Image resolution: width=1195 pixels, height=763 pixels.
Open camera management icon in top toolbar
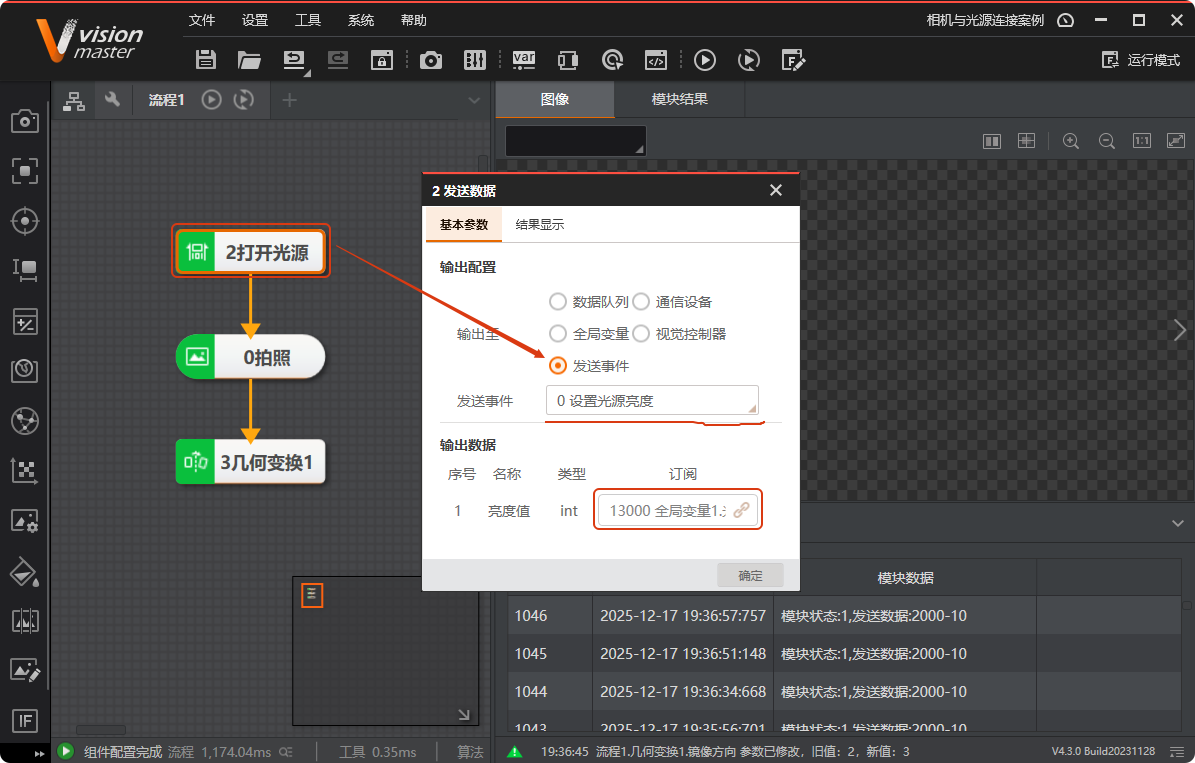coord(431,59)
